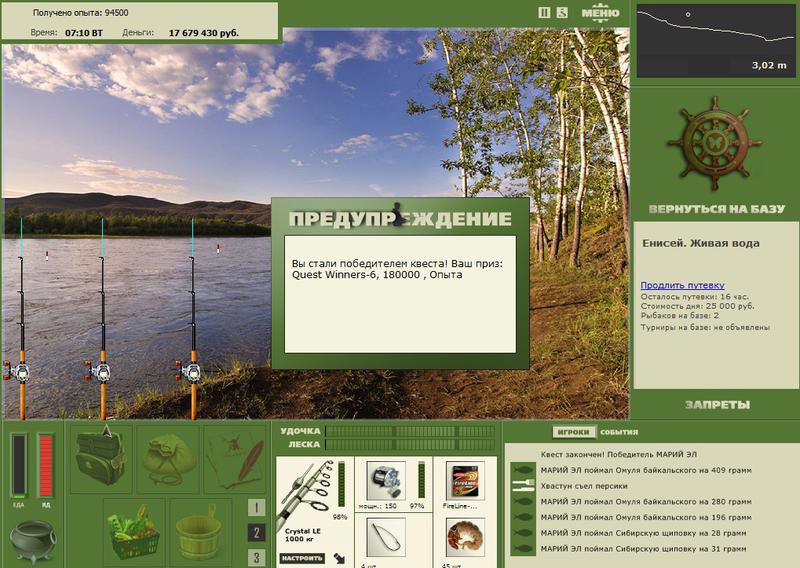The width and height of the screenshot is (800, 568).
Task: Click the 'Осталось путевки: 16 час.' line
Action: tap(694, 297)
